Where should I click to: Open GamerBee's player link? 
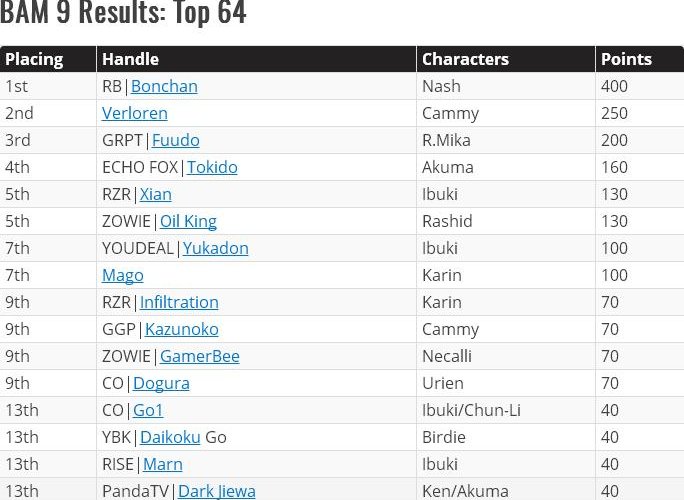[199, 356]
